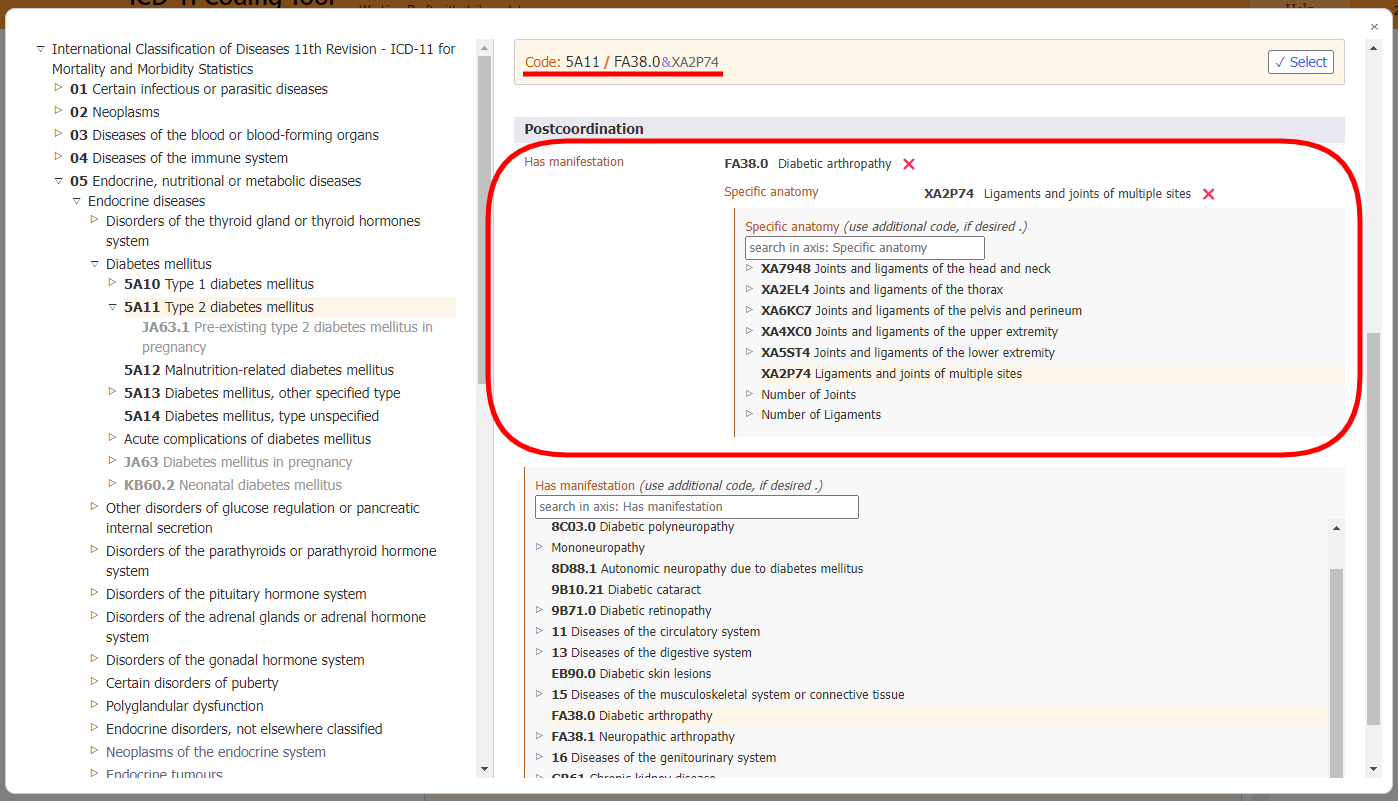The width and height of the screenshot is (1398, 801).
Task: Expand Acute complications of diabetes mellitus
Action: (110, 438)
